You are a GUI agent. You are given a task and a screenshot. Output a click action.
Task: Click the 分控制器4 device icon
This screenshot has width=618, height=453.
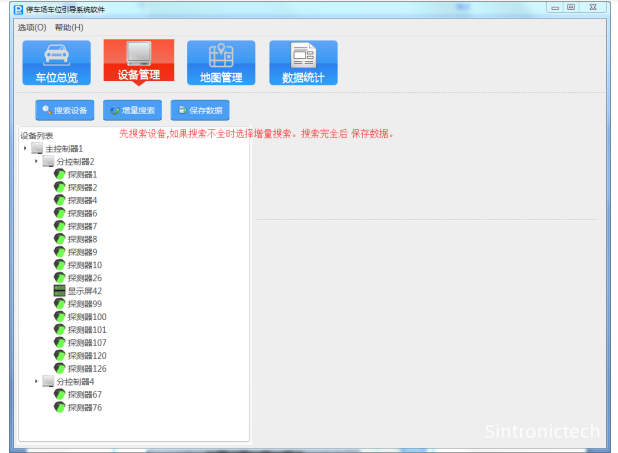[x=48, y=382]
